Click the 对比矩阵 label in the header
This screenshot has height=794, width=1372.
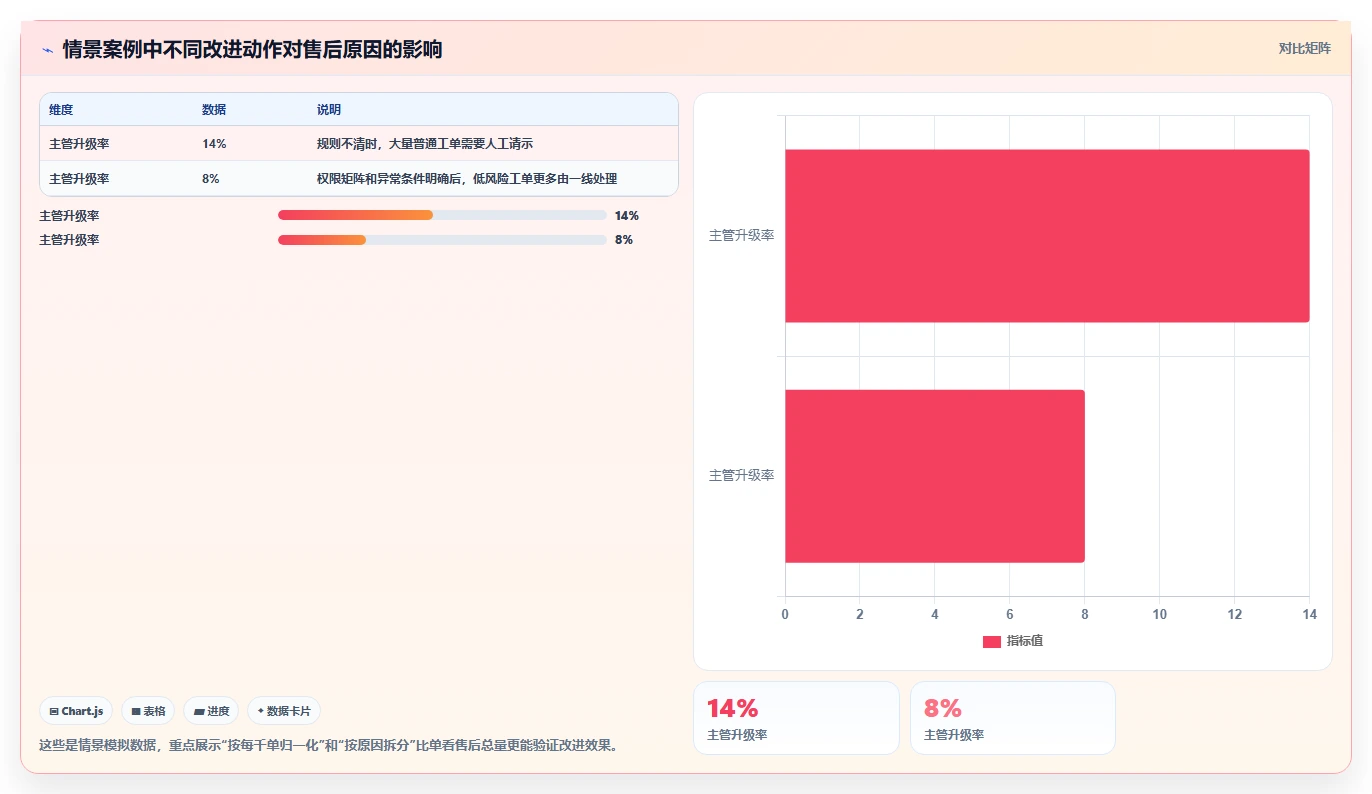coord(1304,48)
